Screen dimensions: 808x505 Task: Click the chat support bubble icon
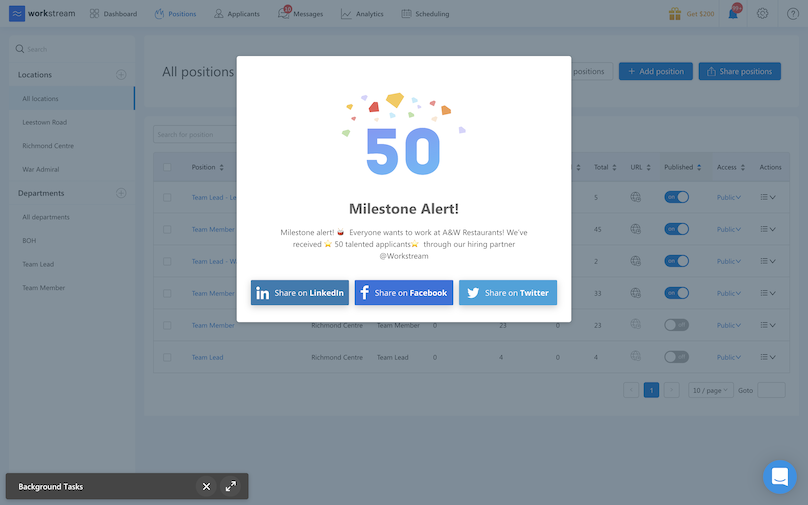coord(779,476)
